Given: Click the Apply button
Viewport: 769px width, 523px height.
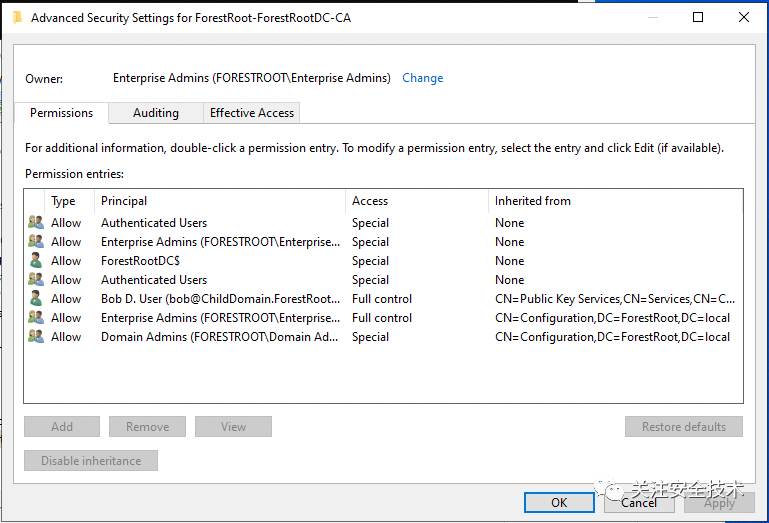Looking at the screenshot, I should (719, 502).
